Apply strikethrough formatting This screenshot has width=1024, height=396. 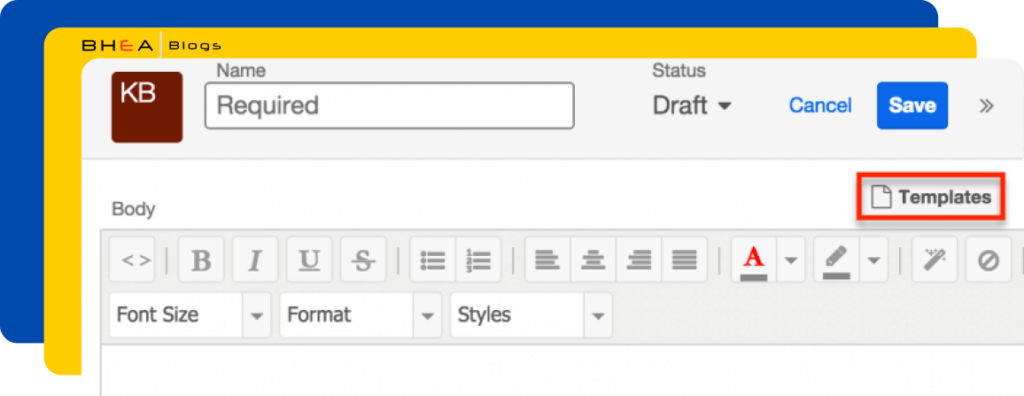364,259
